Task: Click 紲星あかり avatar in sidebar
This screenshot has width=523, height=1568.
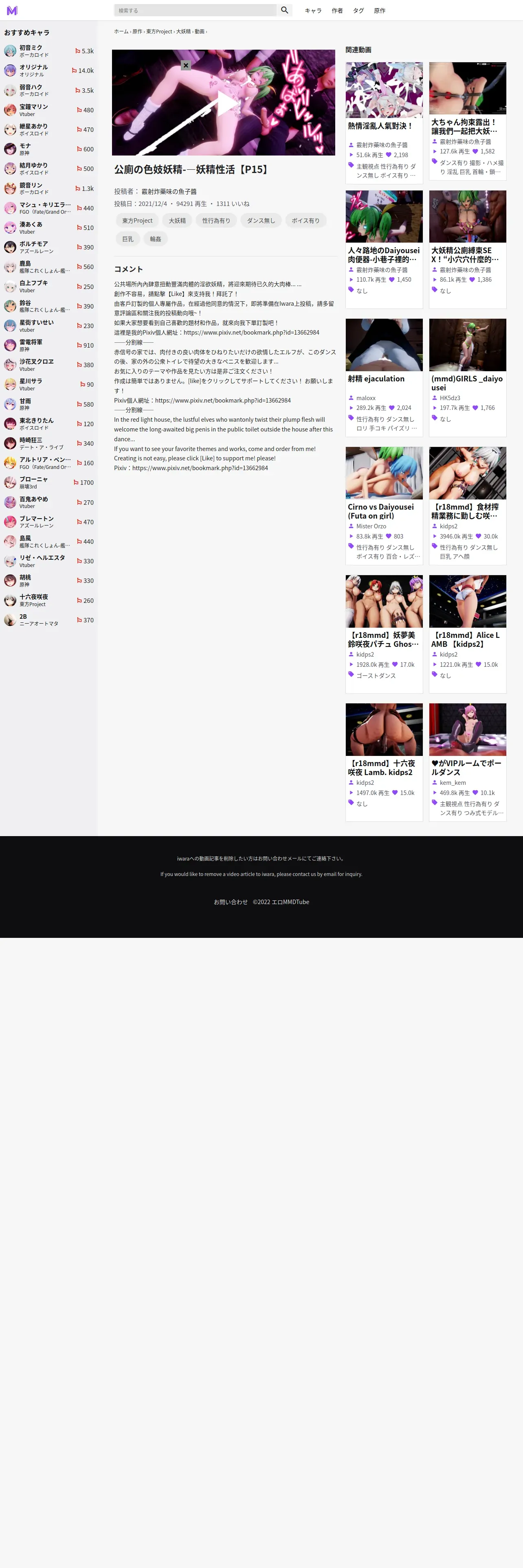Action: (10, 130)
